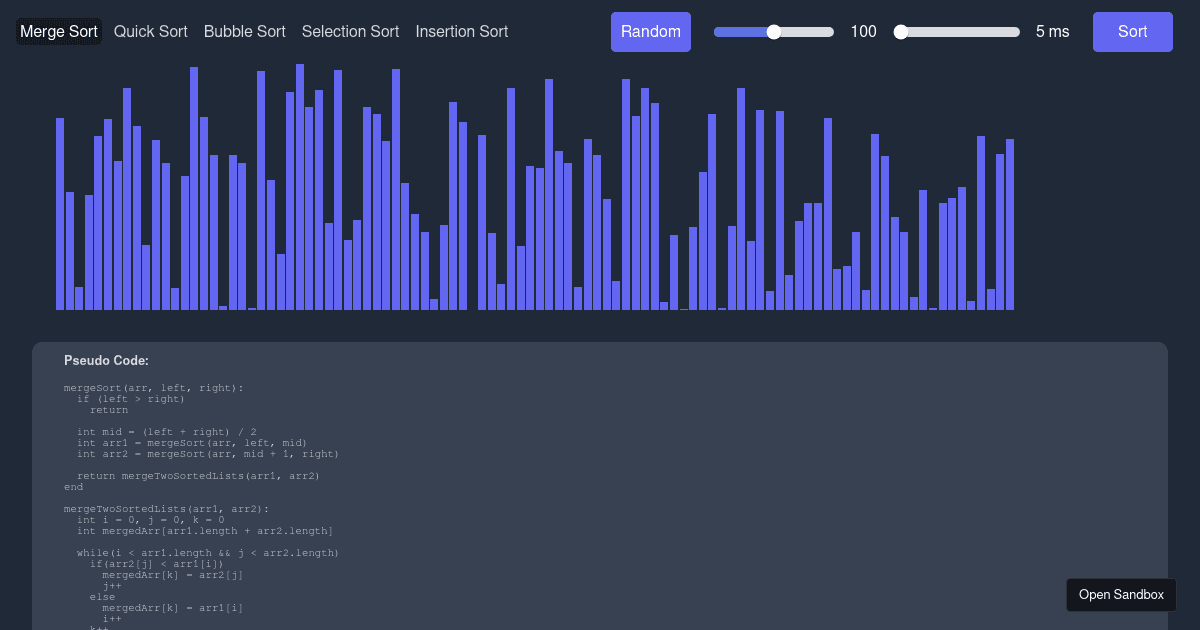Screen dimensions: 1200x630
Task: Click the array size slider handle
Action: click(x=774, y=31)
